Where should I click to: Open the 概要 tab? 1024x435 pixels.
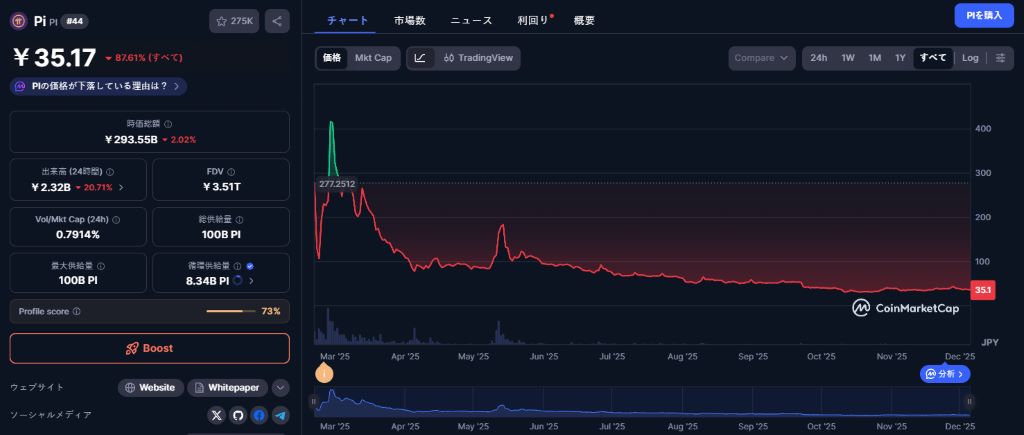pos(584,21)
